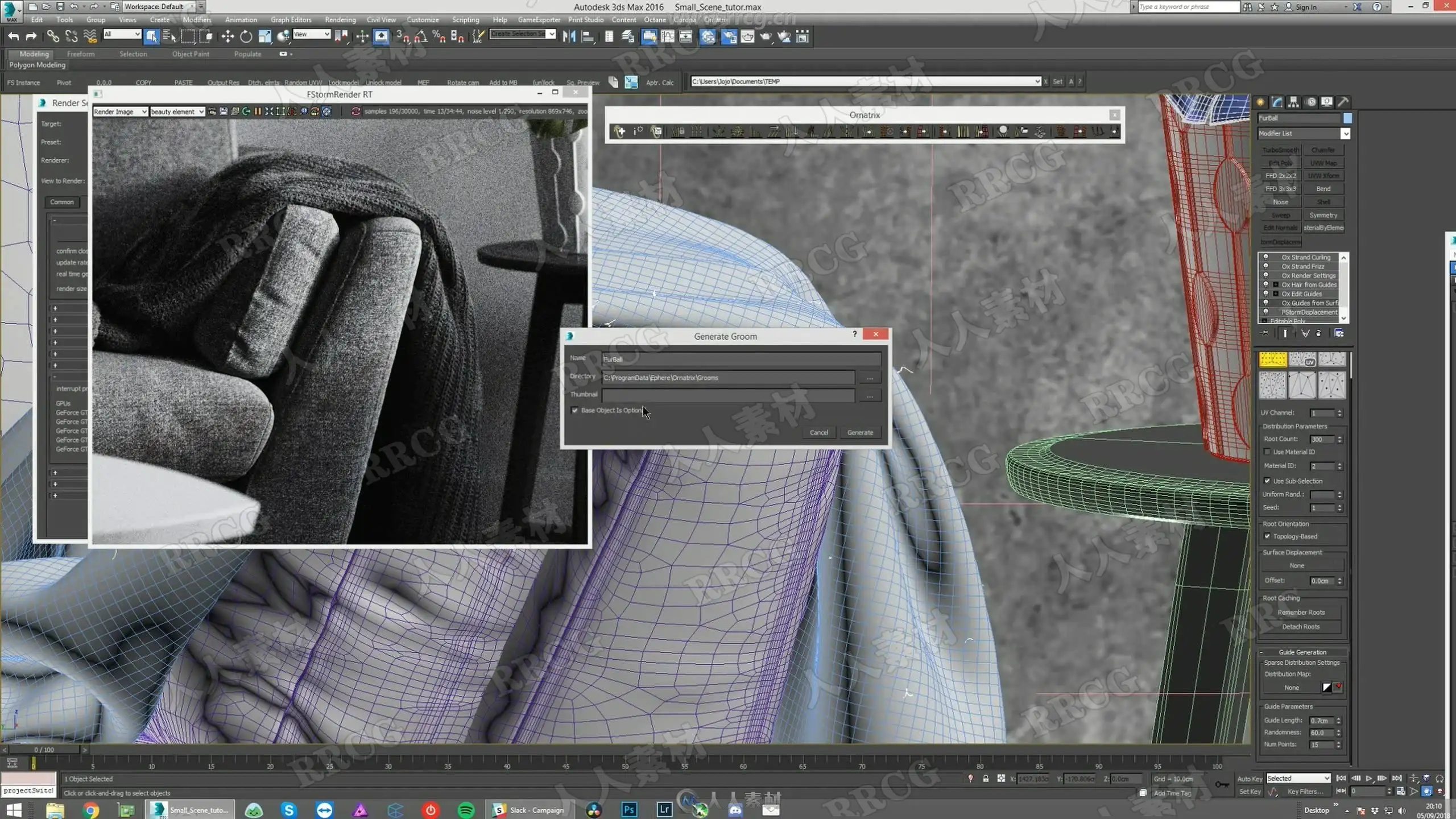Open the Modifier List dropdown
This screenshot has height=819, width=1456.
click(1345, 134)
